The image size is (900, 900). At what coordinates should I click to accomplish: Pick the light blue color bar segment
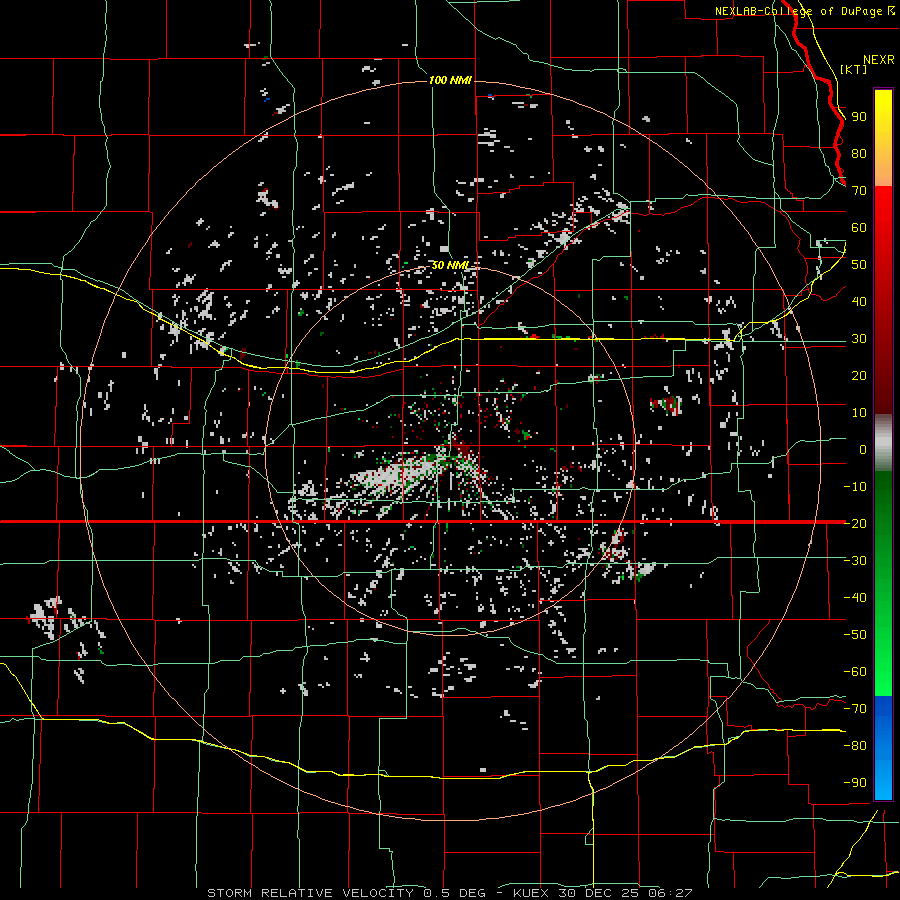(883, 778)
